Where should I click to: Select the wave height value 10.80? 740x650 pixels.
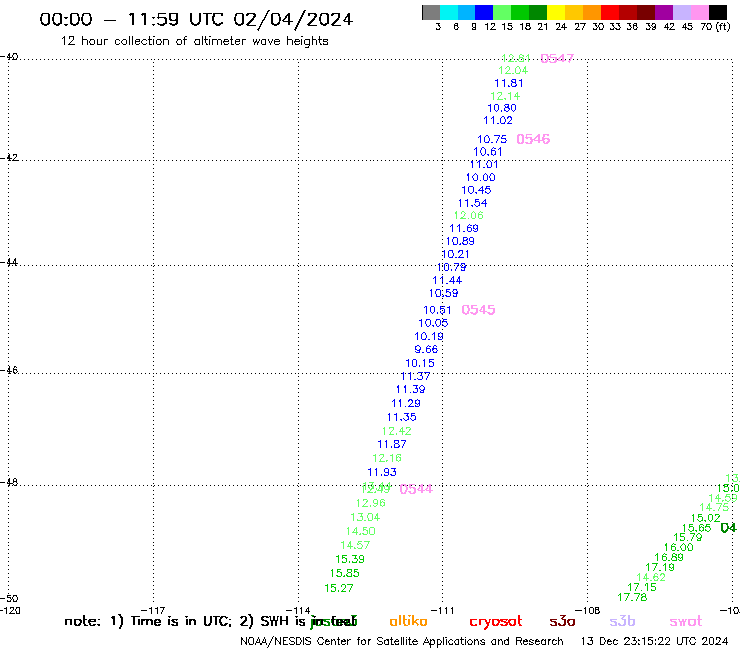coord(502,108)
